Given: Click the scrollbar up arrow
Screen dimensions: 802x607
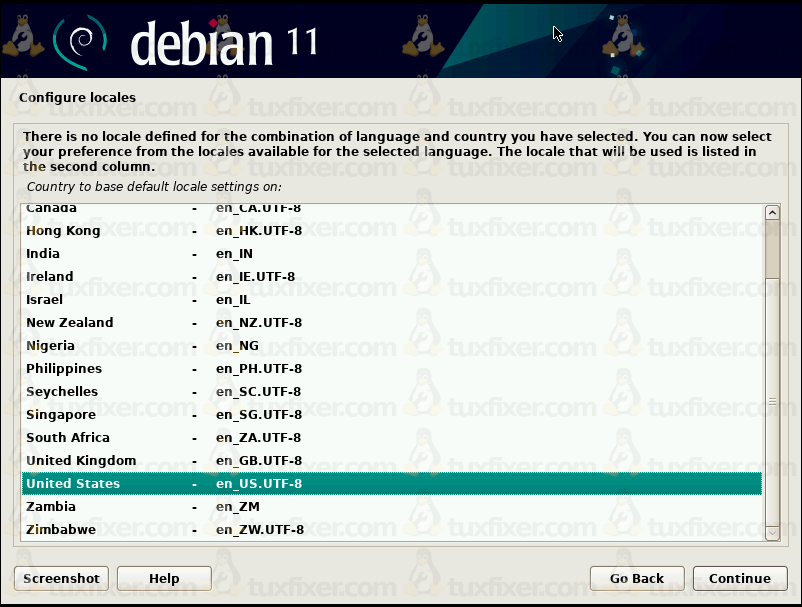Looking at the screenshot, I should coord(771,213).
